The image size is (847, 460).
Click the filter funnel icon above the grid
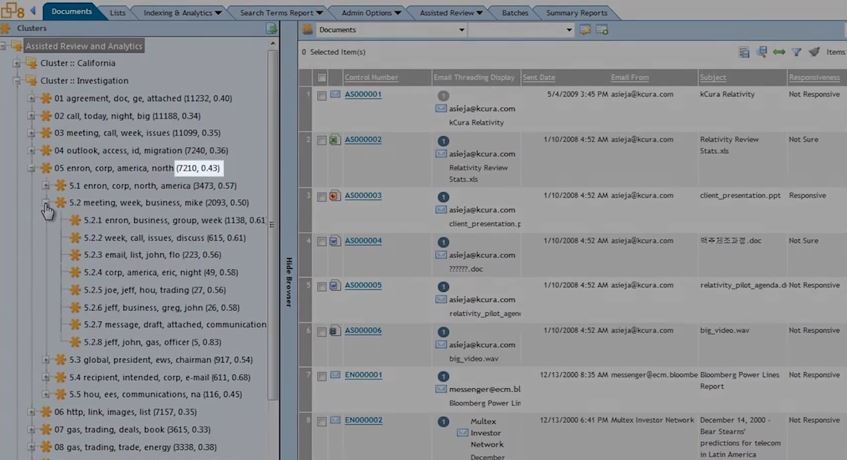coord(797,52)
